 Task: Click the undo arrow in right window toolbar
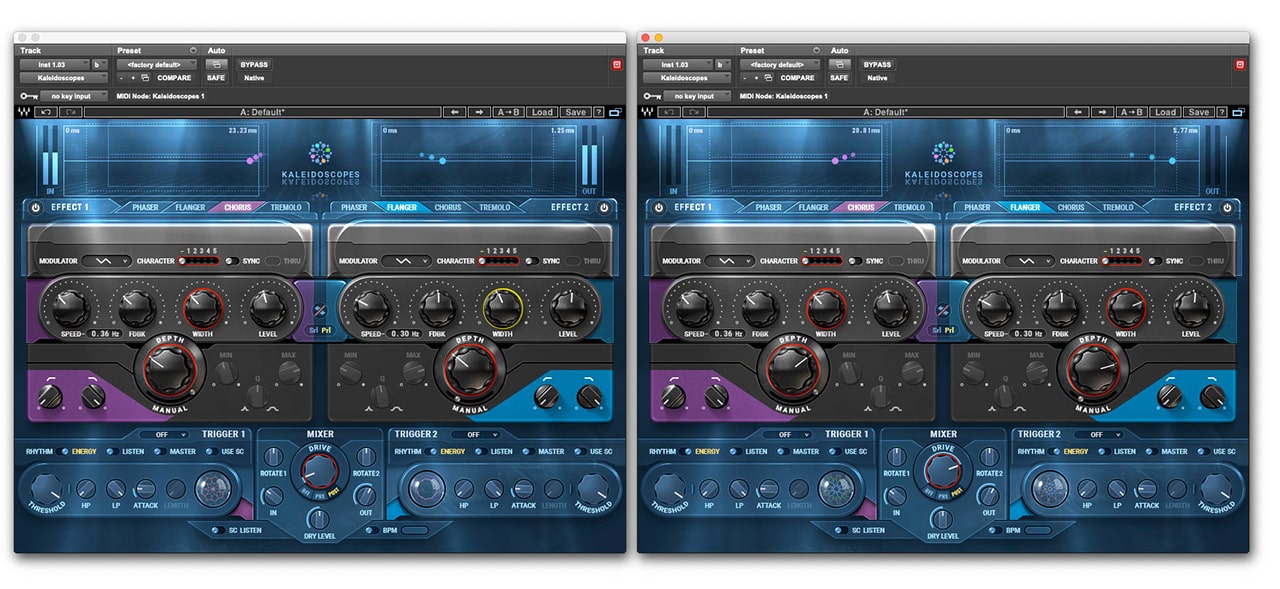click(668, 112)
